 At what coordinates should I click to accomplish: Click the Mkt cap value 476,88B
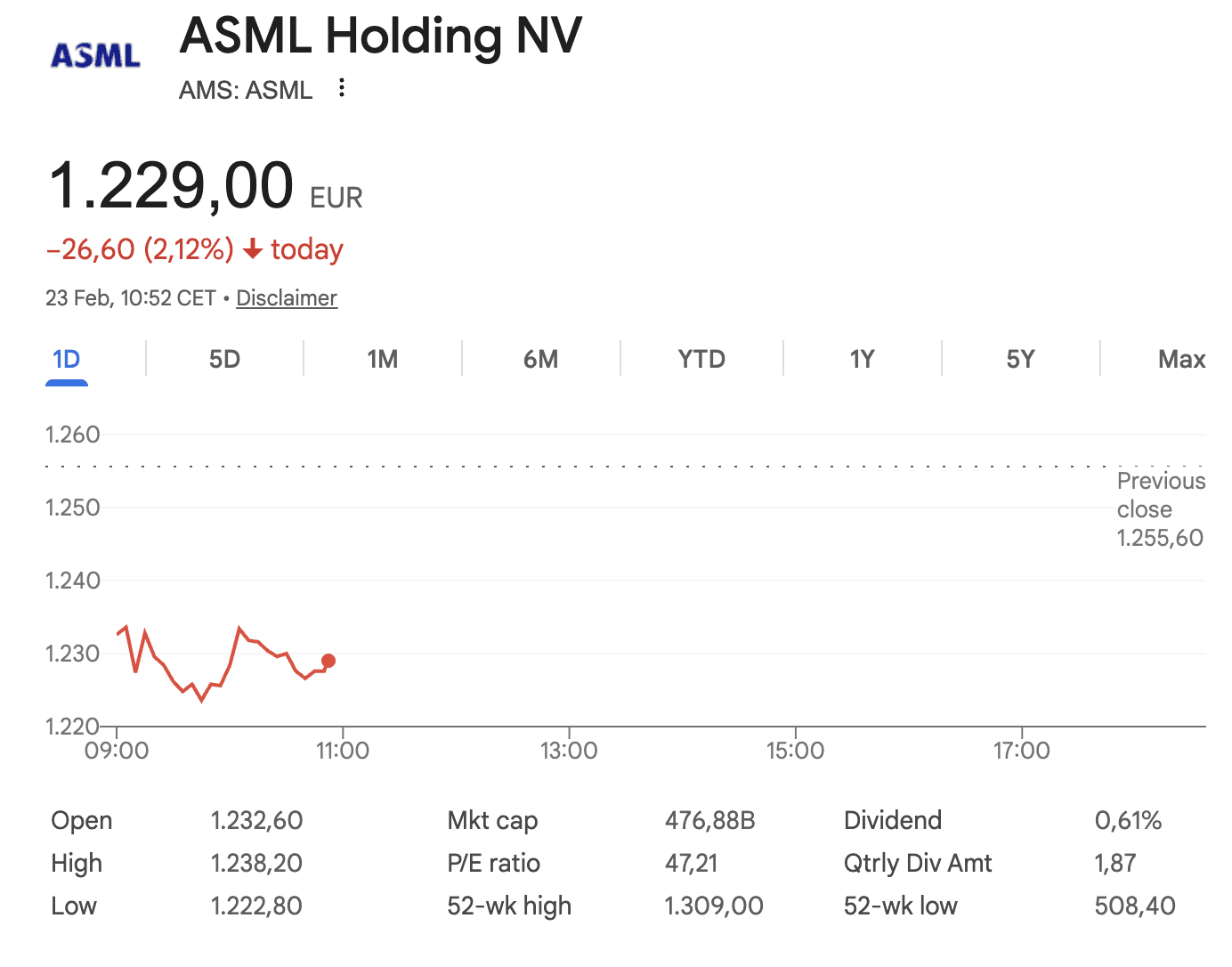[709, 820]
